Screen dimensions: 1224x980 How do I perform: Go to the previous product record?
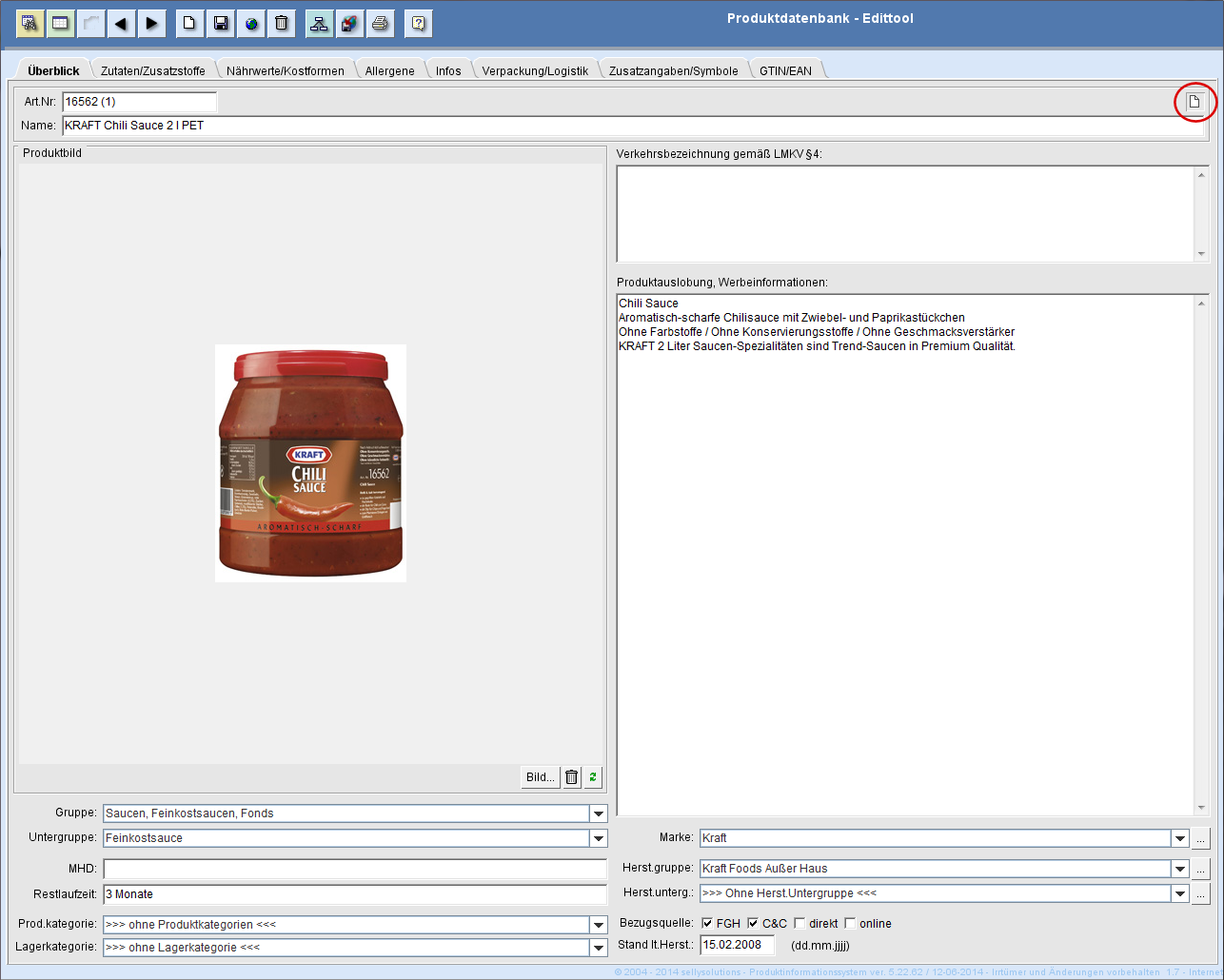[121, 23]
